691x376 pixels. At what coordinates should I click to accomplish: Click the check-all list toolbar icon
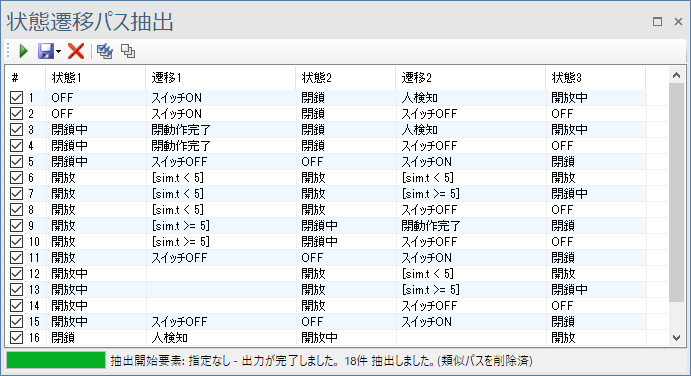click(104, 51)
